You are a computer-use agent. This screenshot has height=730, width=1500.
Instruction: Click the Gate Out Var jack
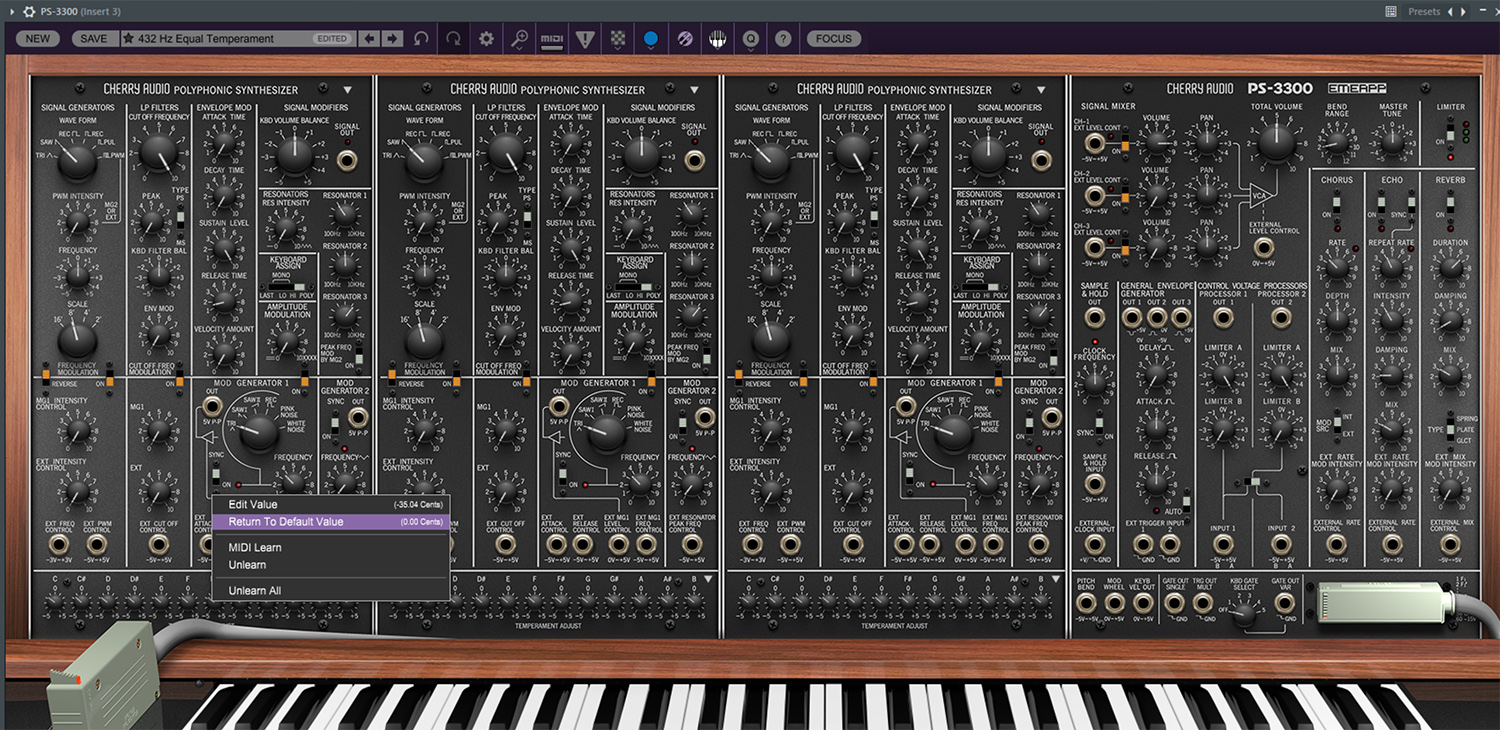click(x=1286, y=605)
